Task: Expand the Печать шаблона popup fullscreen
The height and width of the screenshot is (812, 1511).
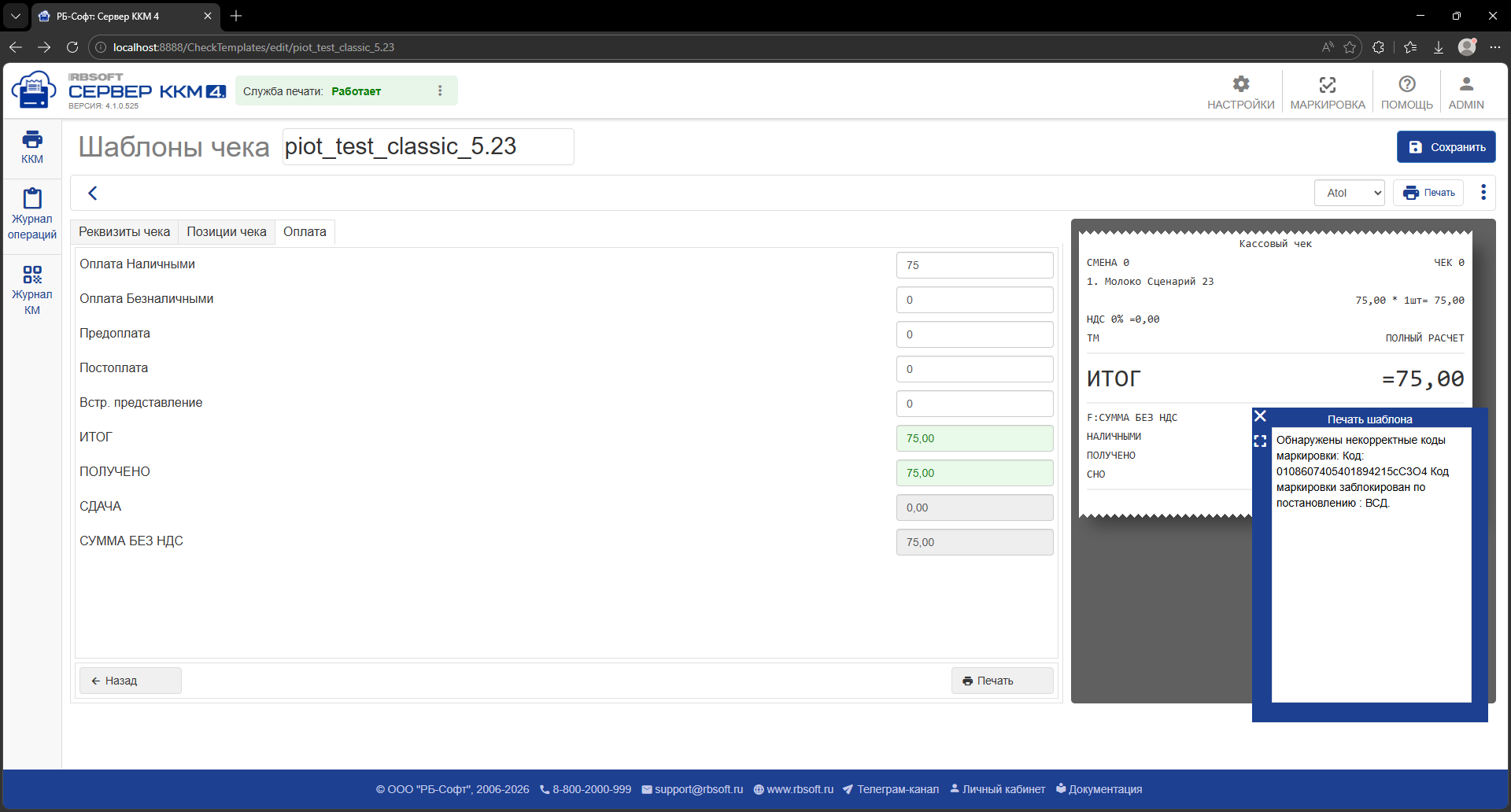Action: pyautogui.click(x=1260, y=441)
